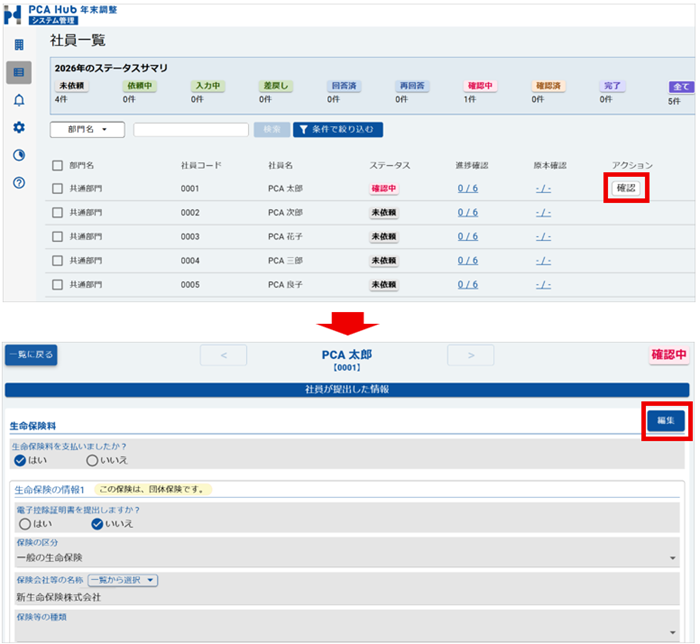Check the row for employee 0002
This screenshot has height=644, width=700.
[57, 212]
